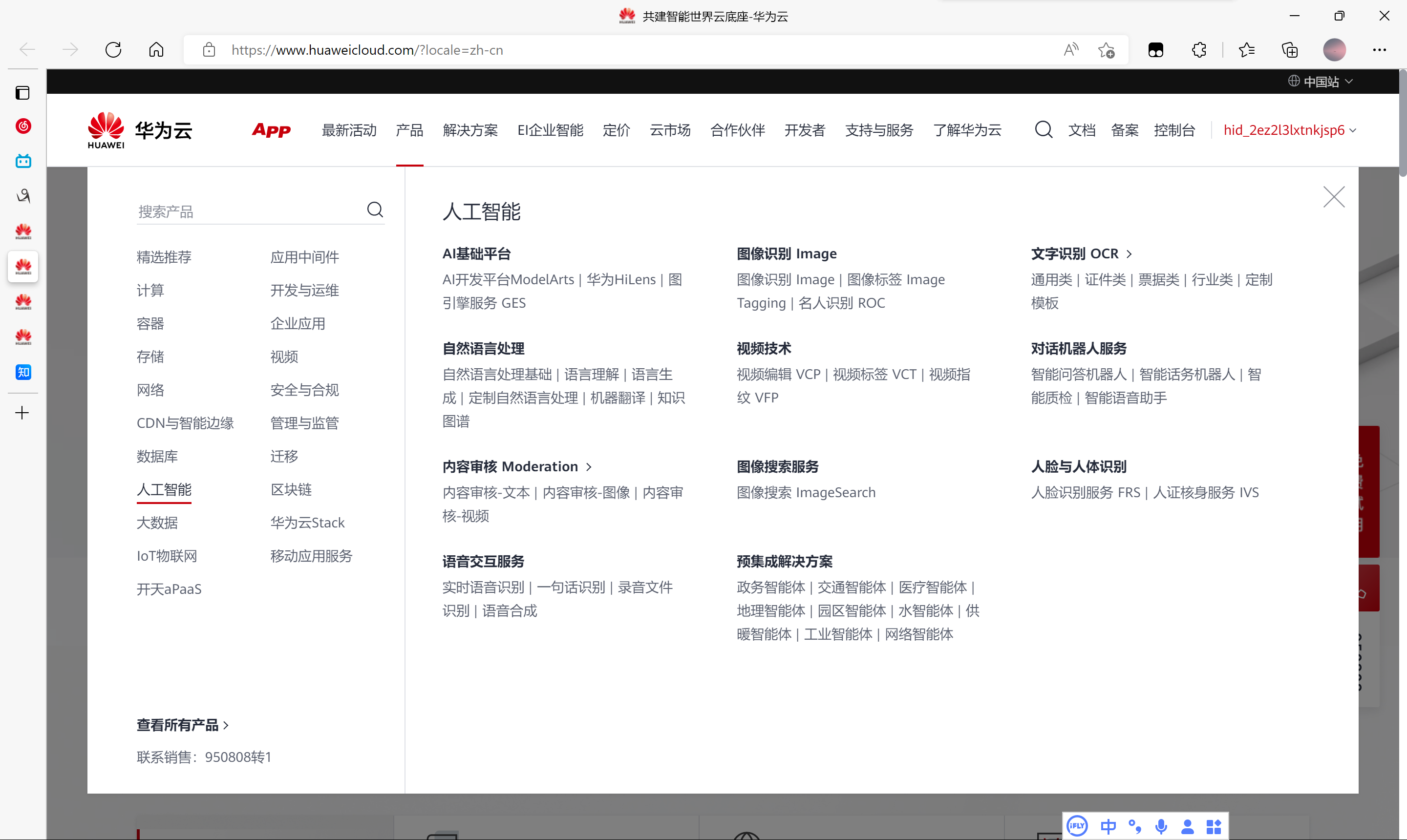The height and width of the screenshot is (840, 1407).
Task: Add new tab plus icon in sidebar
Action: (22, 413)
